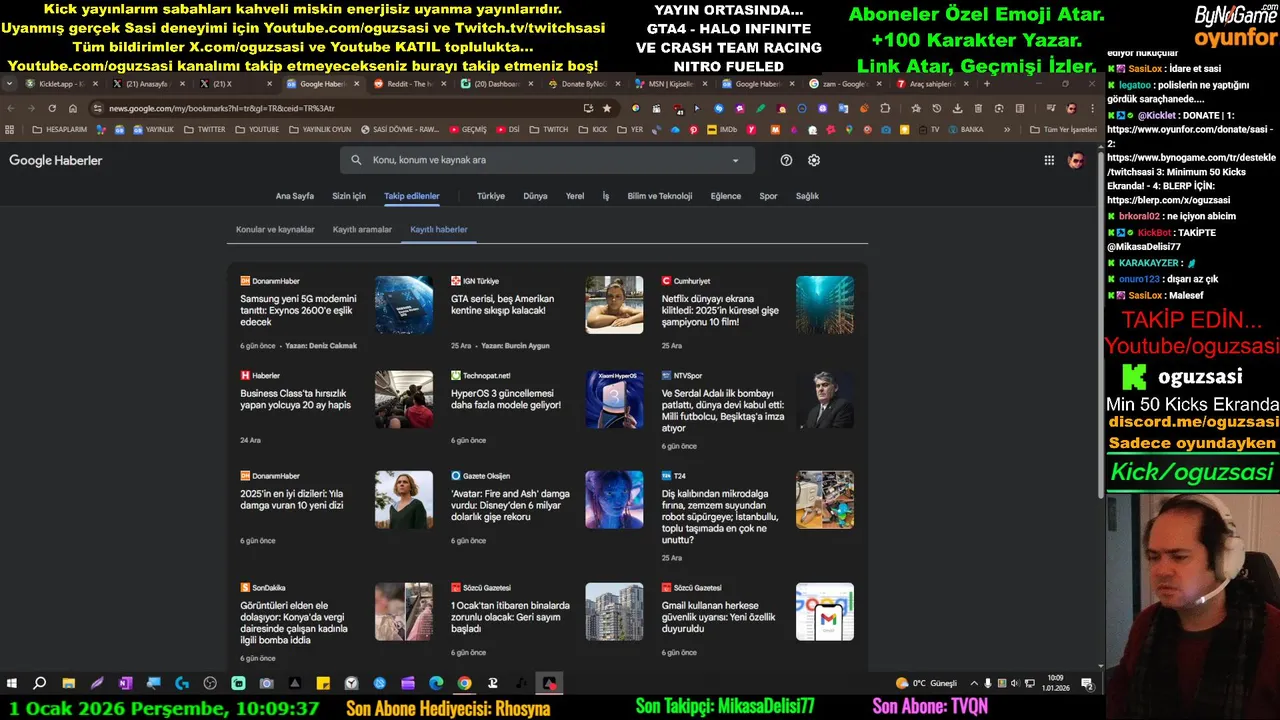Open the HyperOS 3 güncellemesi article
The image size is (1280, 720).
click(506, 399)
